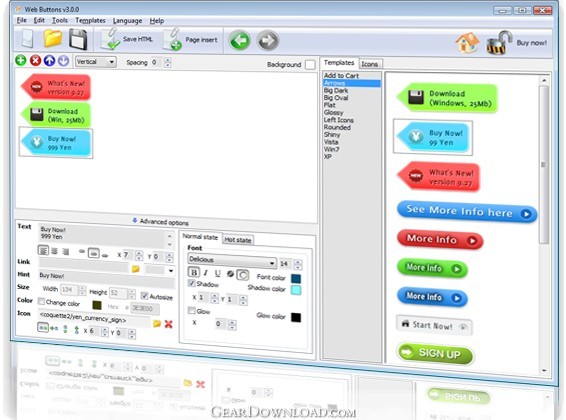Switch to the Hot state tab

[238, 240]
